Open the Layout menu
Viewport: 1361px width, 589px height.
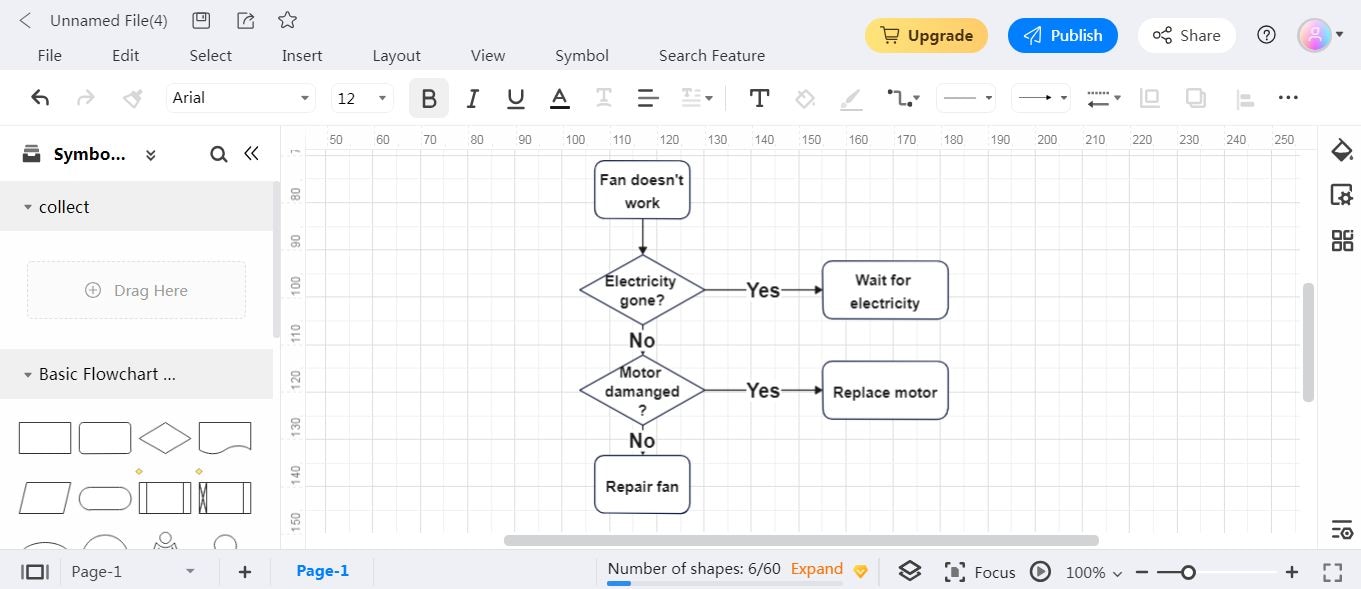tap(397, 56)
